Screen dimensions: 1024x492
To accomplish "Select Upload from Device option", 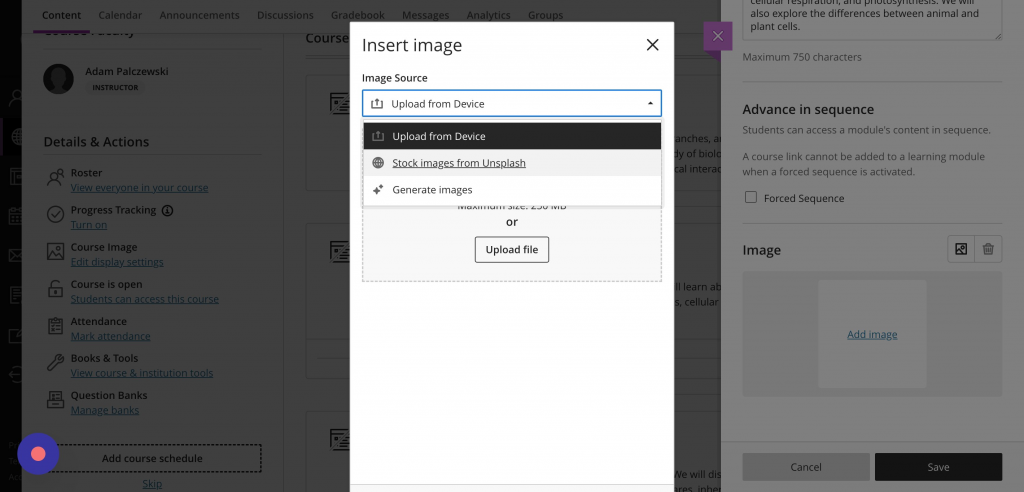I will click(512, 136).
